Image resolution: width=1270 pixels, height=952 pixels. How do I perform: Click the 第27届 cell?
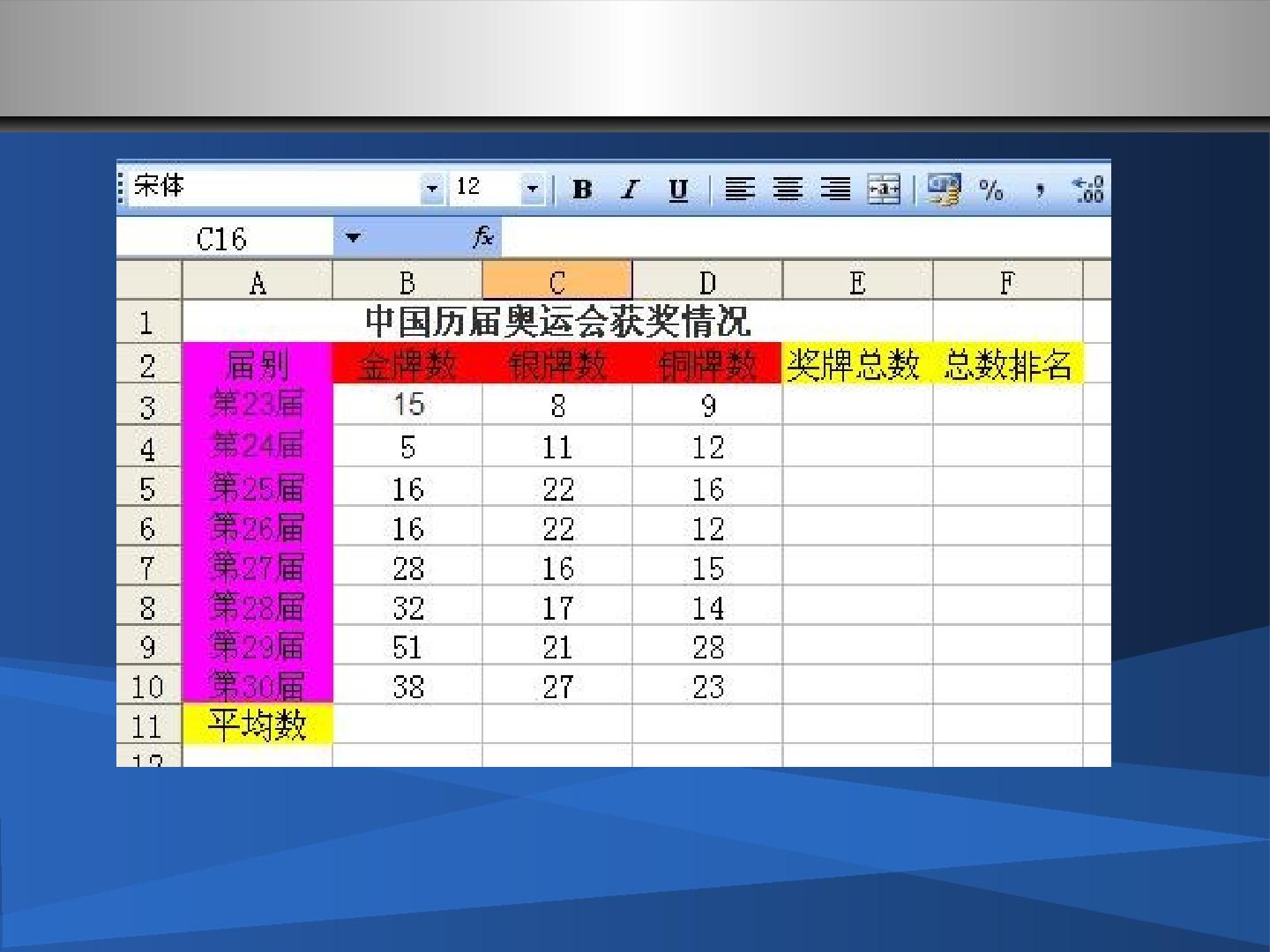(258, 566)
